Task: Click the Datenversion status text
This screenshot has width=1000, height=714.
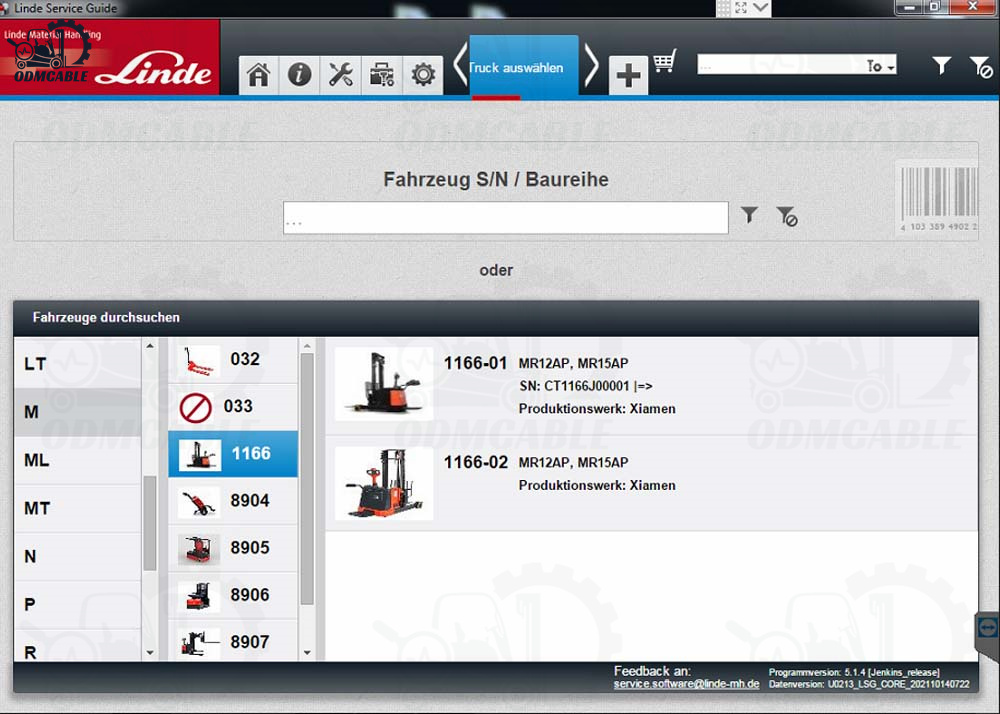Action: 869,684
